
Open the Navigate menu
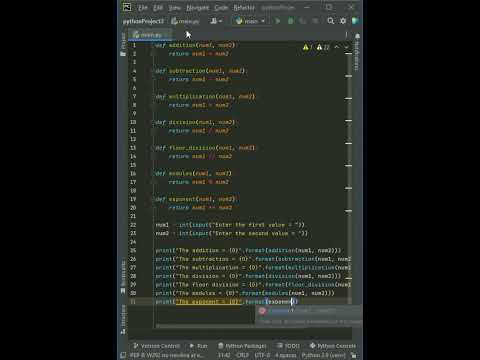(x=198, y=7)
